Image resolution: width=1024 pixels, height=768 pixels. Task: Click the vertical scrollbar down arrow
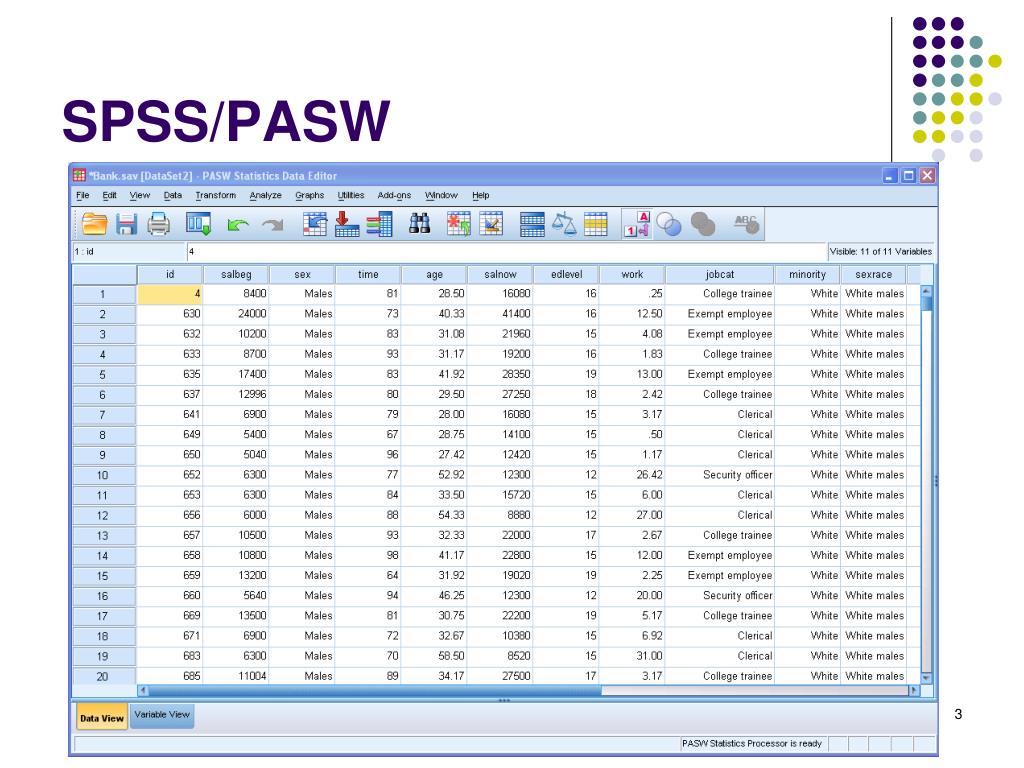pos(926,678)
